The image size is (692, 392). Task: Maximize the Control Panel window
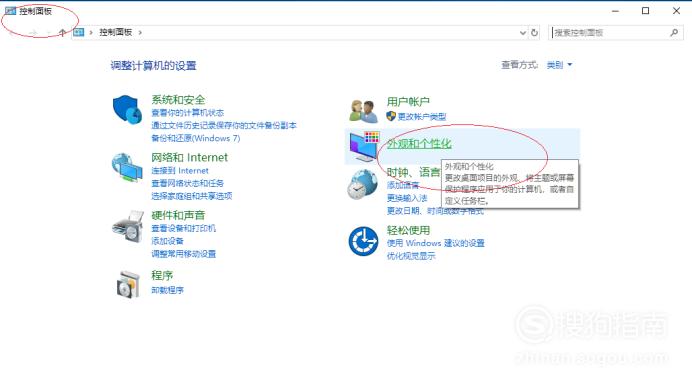[x=645, y=11]
